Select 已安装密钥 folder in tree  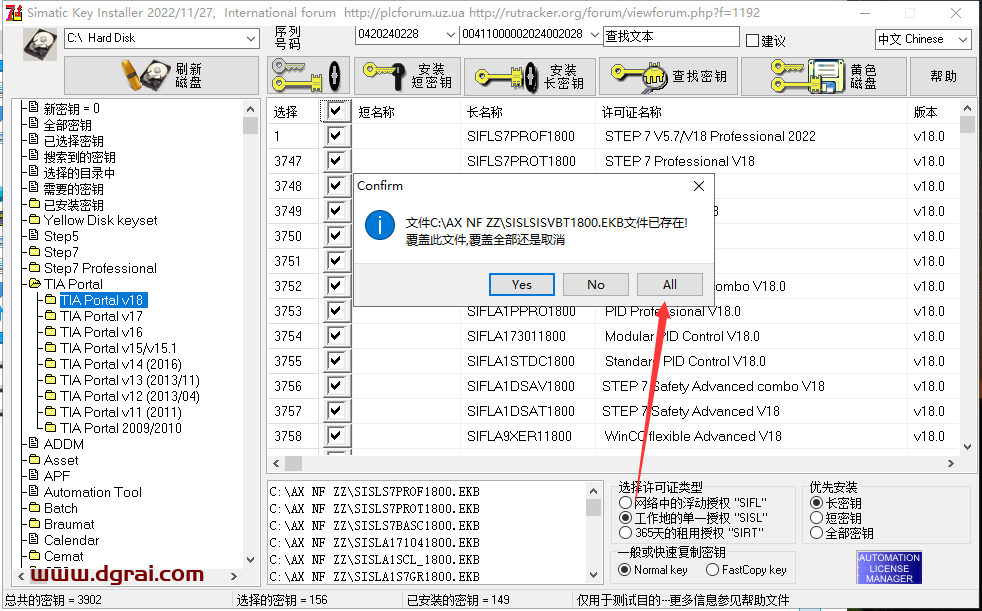pos(73,205)
